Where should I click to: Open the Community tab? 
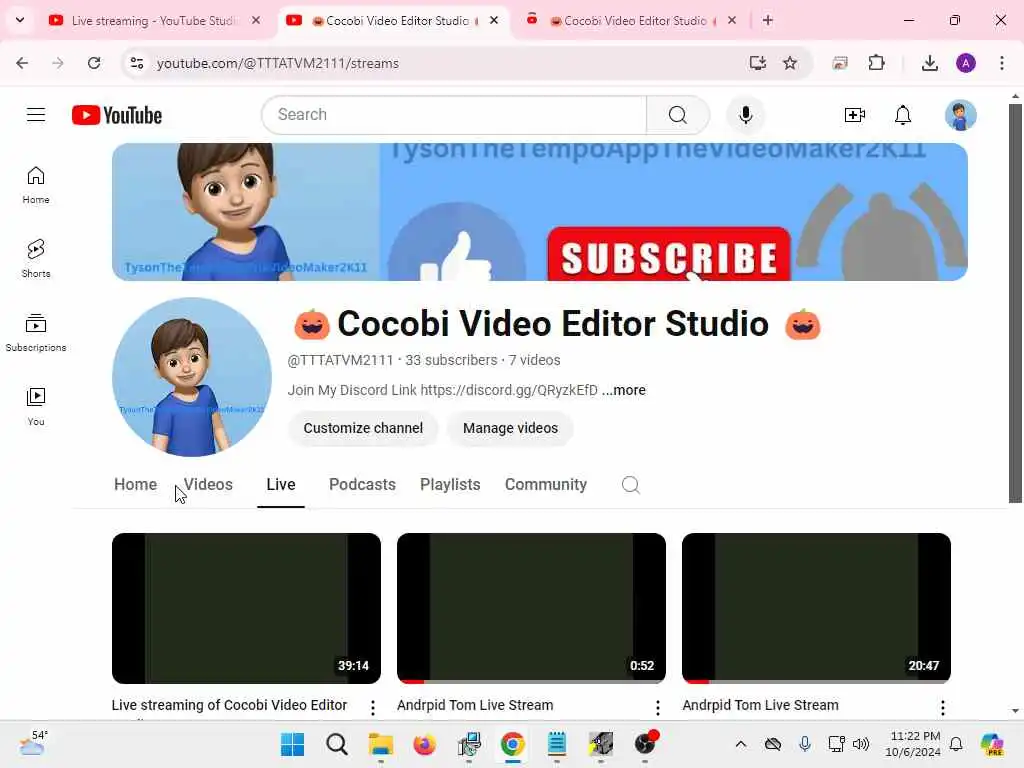click(x=546, y=485)
